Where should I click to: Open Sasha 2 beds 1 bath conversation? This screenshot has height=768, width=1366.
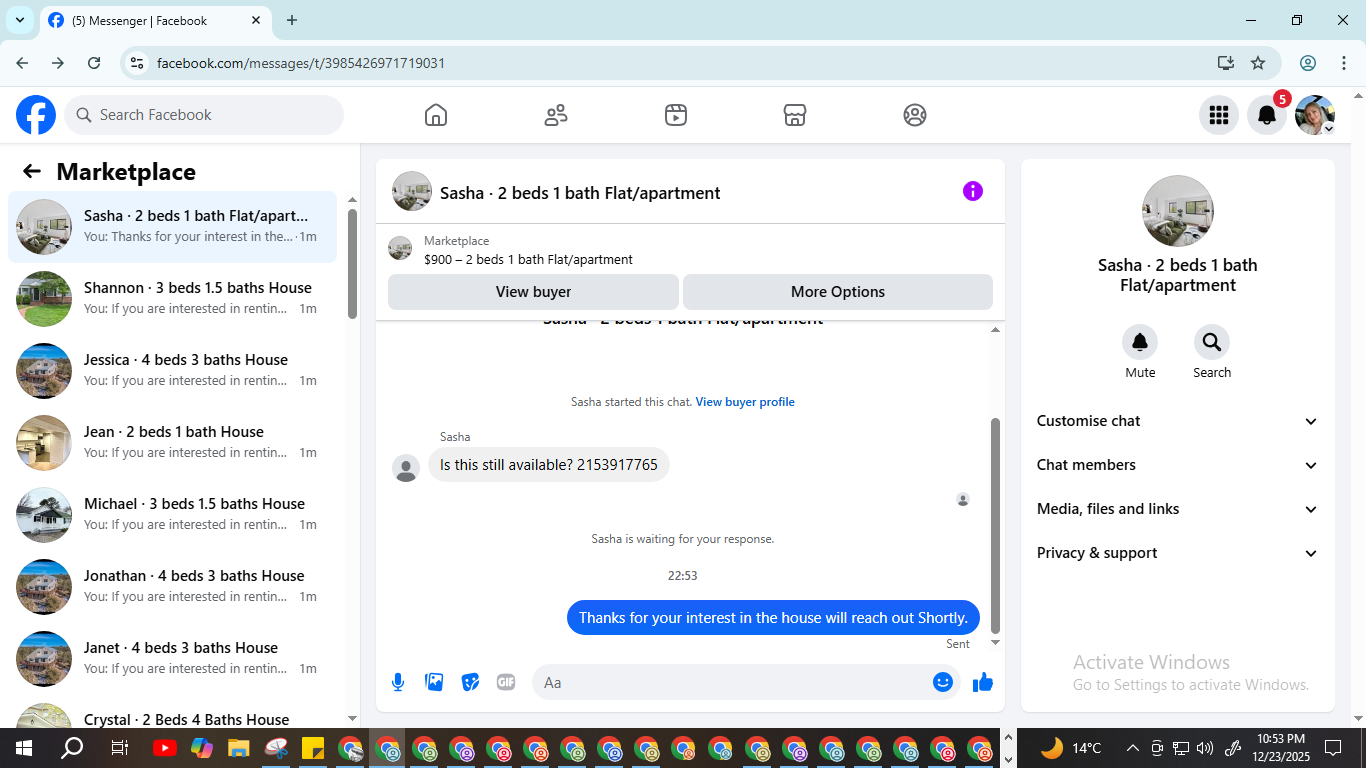click(x=172, y=227)
